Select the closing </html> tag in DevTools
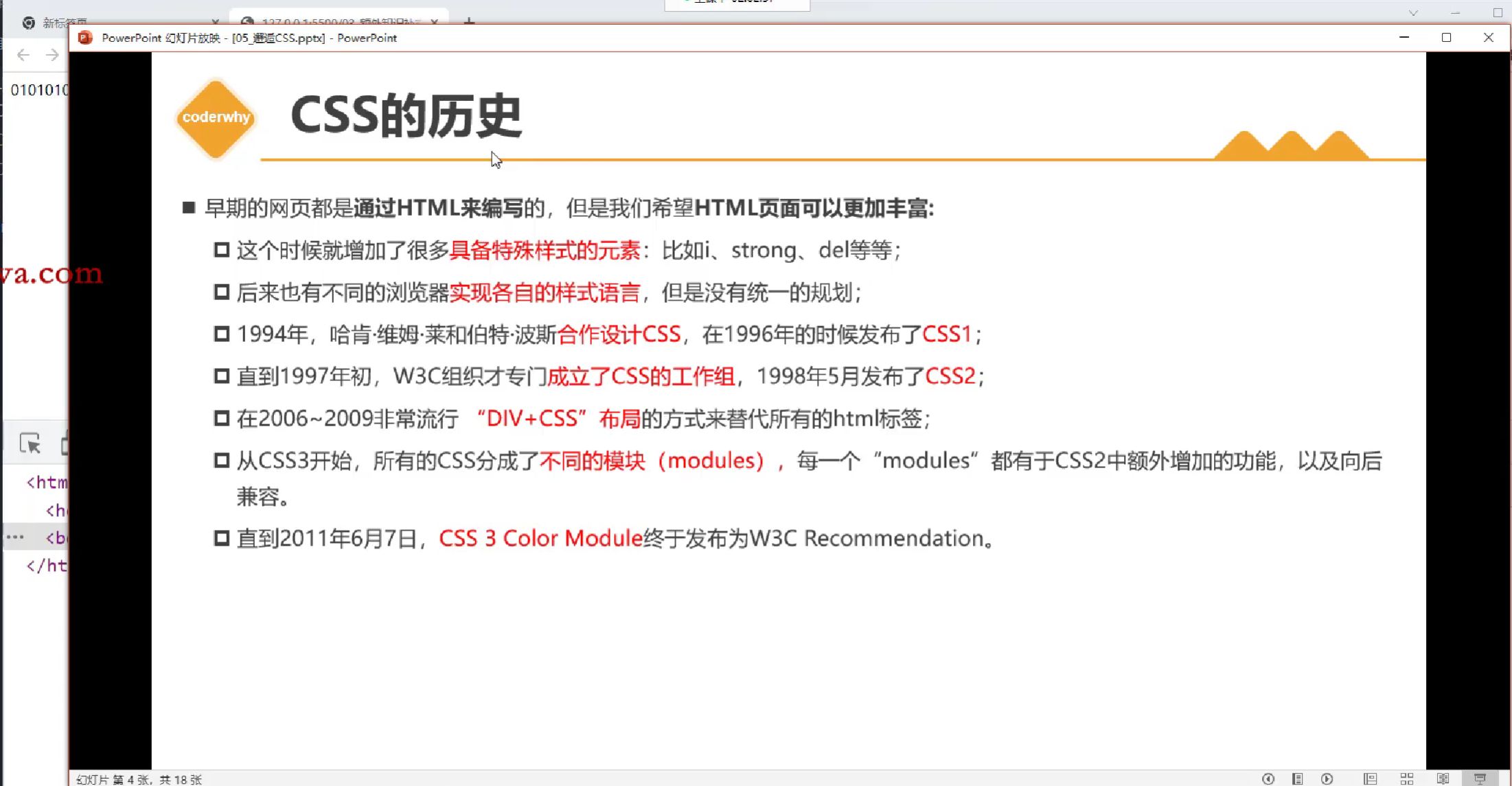The height and width of the screenshot is (786, 1512). (47, 566)
